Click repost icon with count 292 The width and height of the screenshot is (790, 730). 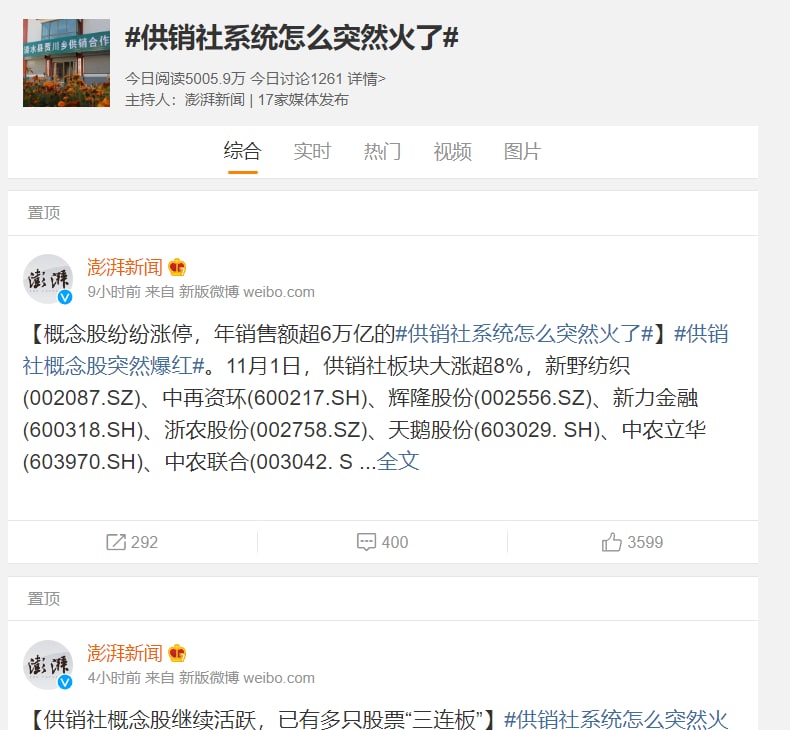pyautogui.click(x=132, y=542)
